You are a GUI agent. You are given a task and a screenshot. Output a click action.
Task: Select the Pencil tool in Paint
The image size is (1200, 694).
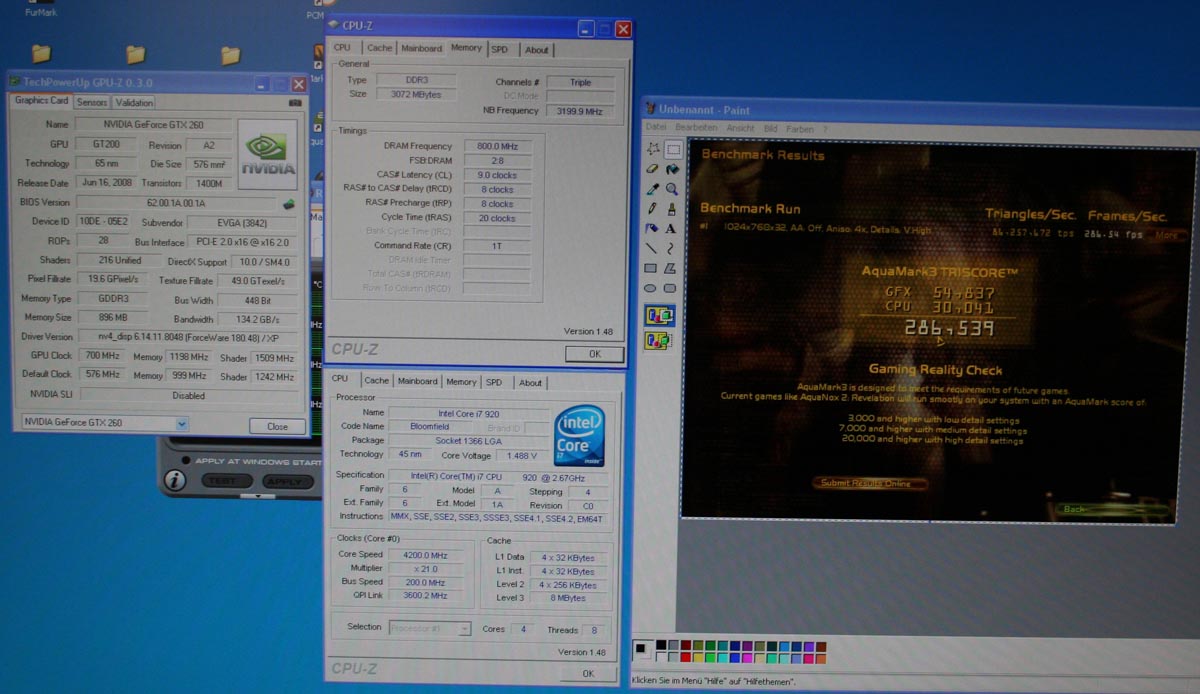point(652,209)
